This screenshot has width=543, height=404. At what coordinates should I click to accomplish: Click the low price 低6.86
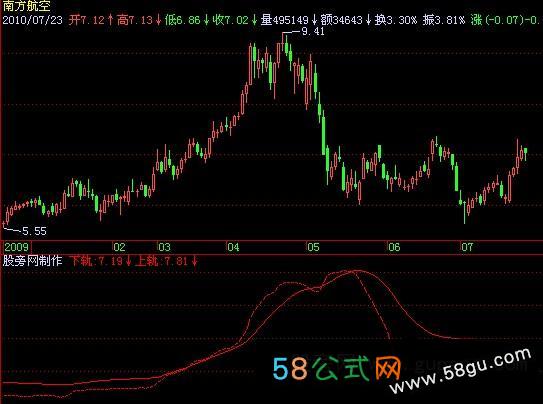click(183, 20)
